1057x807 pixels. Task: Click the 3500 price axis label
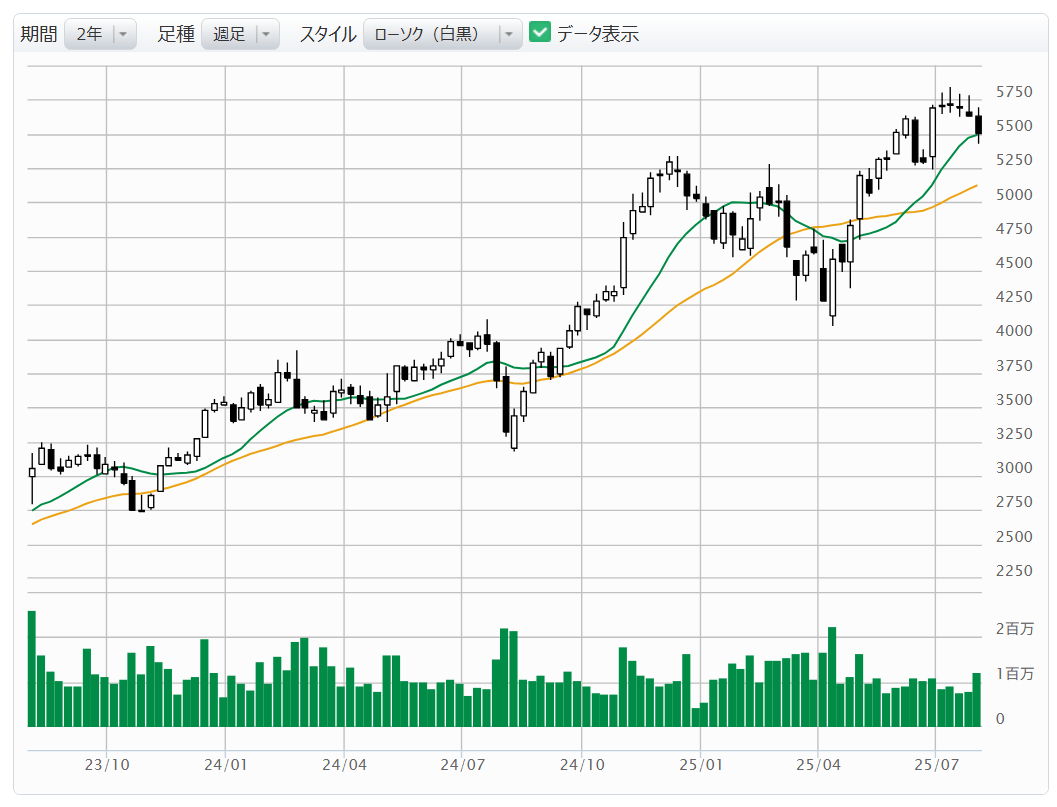(1014, 400)
